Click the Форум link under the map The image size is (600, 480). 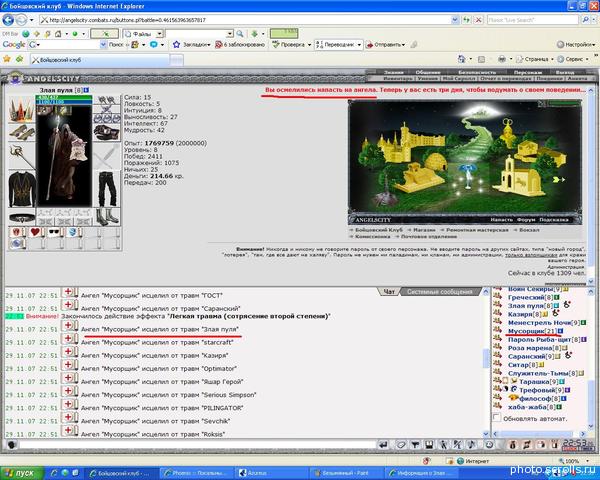point(526,220)
